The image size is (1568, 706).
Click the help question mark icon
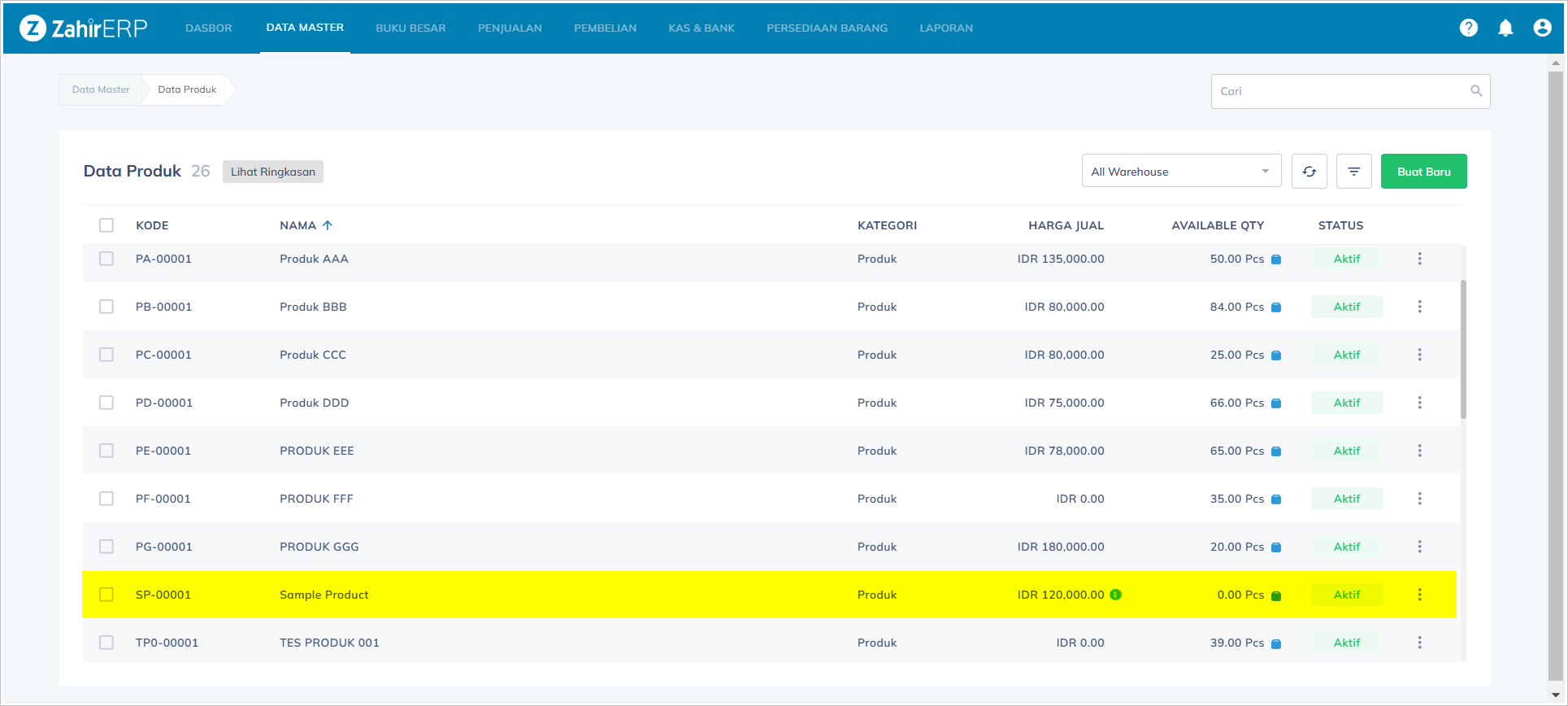(x=1468, y=28)
